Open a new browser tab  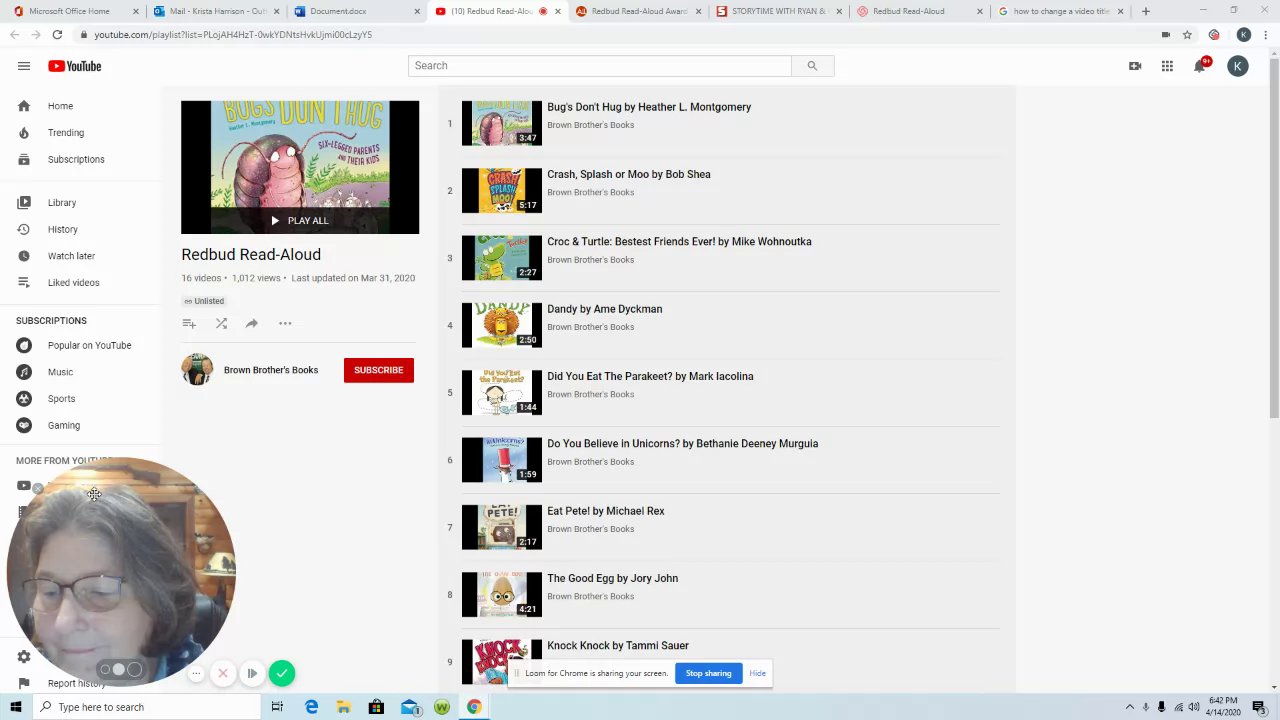1146,11
